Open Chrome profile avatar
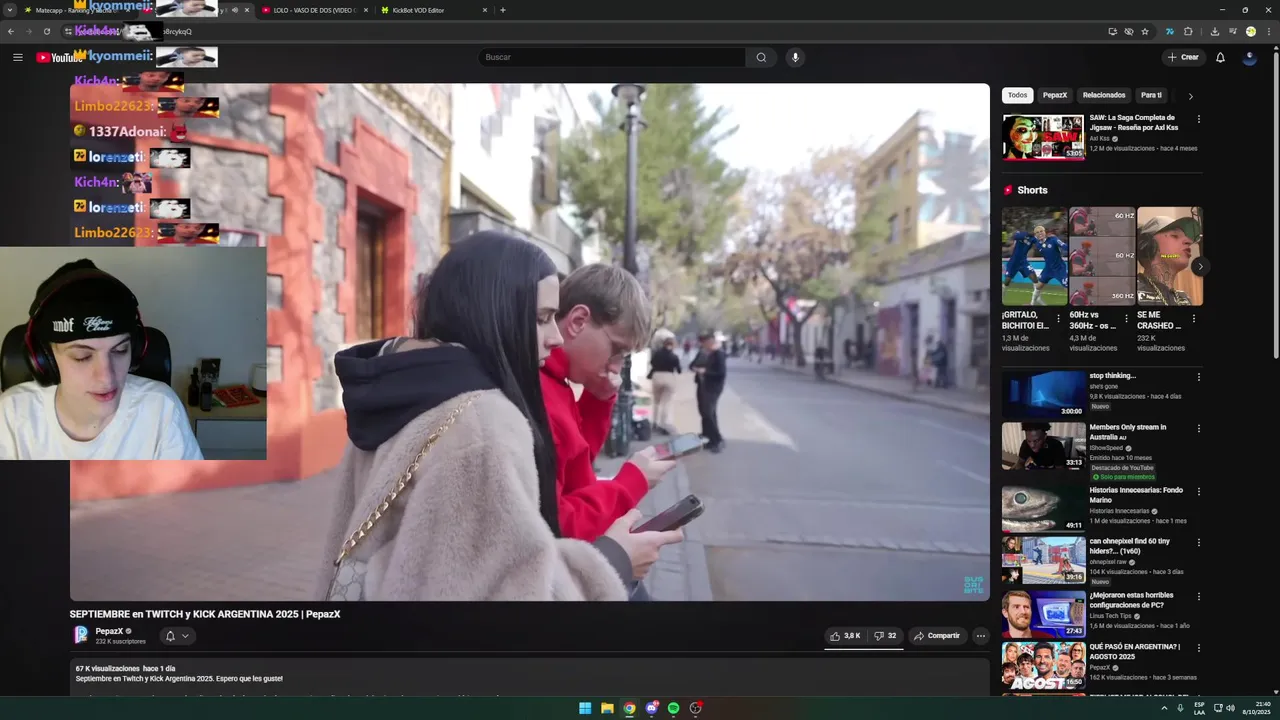Screen dimensions: 1280x720 coord(1250,31)
